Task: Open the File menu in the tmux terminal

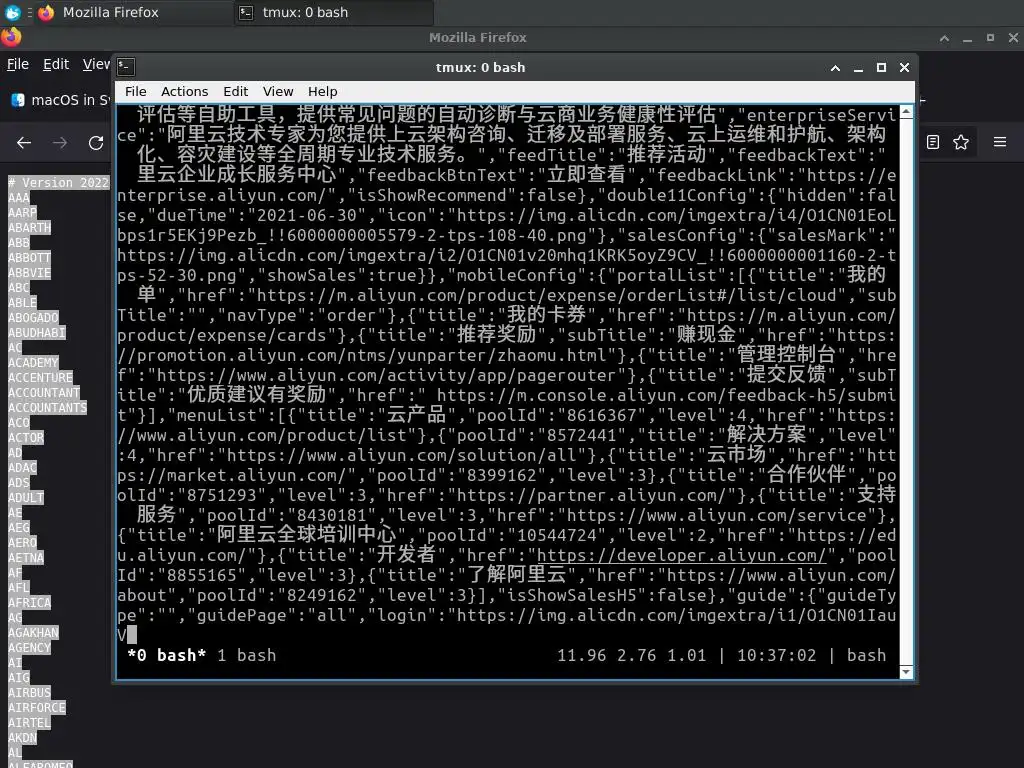Action: pyautogui.click(x=135, y=91)
